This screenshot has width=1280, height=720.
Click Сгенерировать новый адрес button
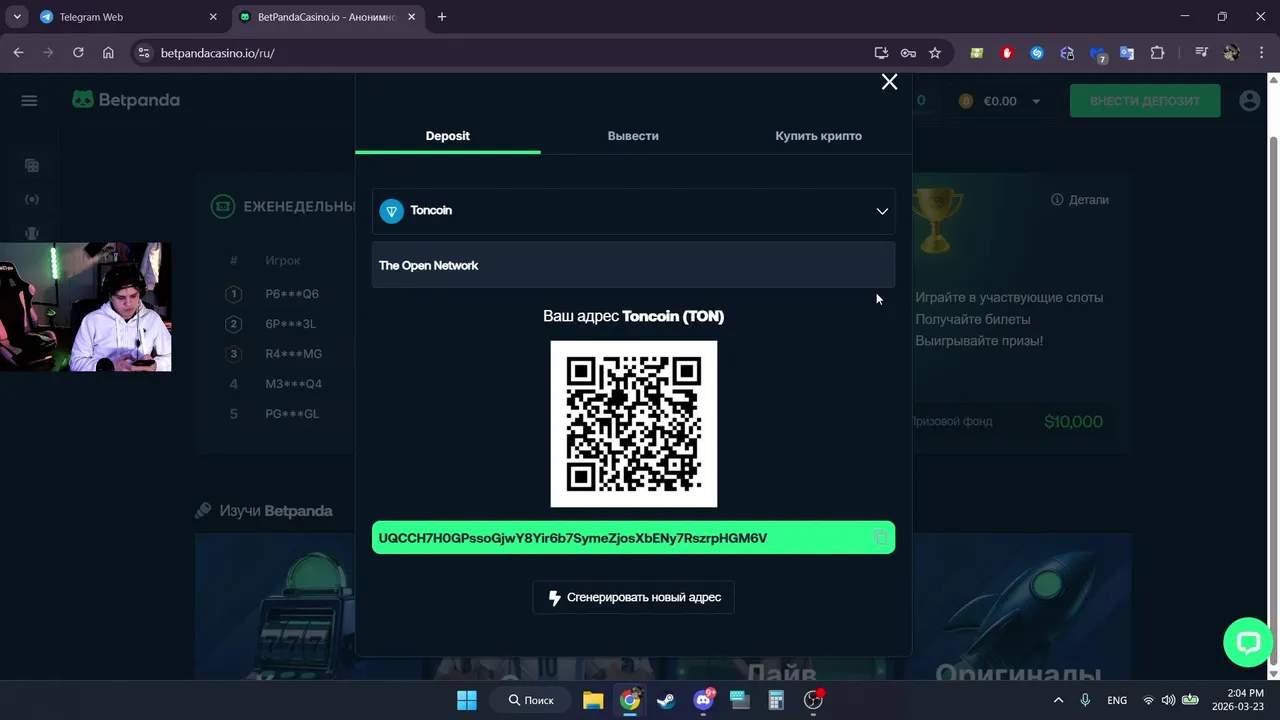coord(633,597)
